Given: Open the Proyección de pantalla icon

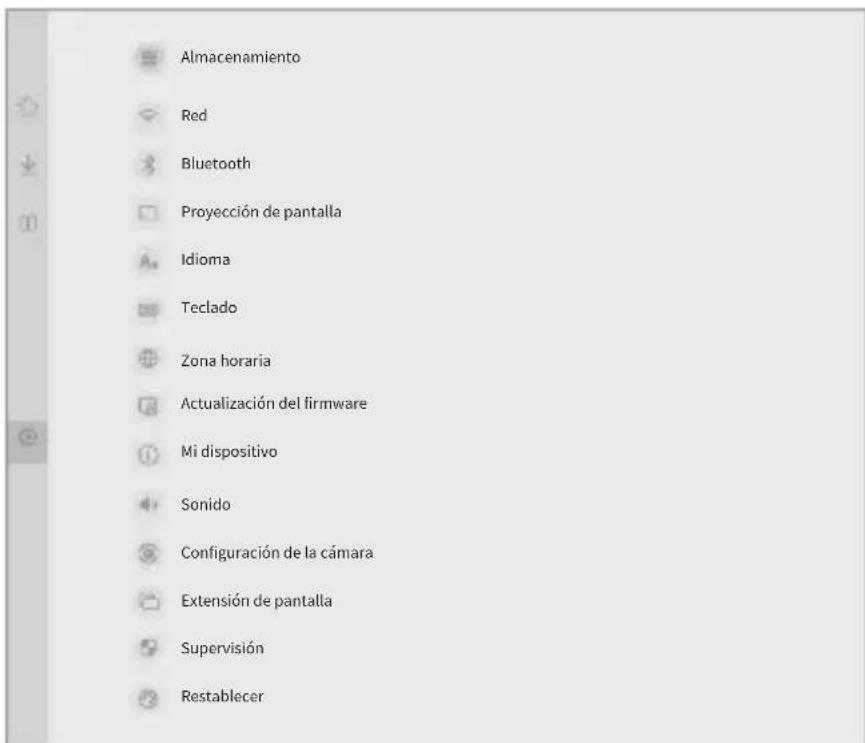Looking at the screenshot, I should [148, 212].
